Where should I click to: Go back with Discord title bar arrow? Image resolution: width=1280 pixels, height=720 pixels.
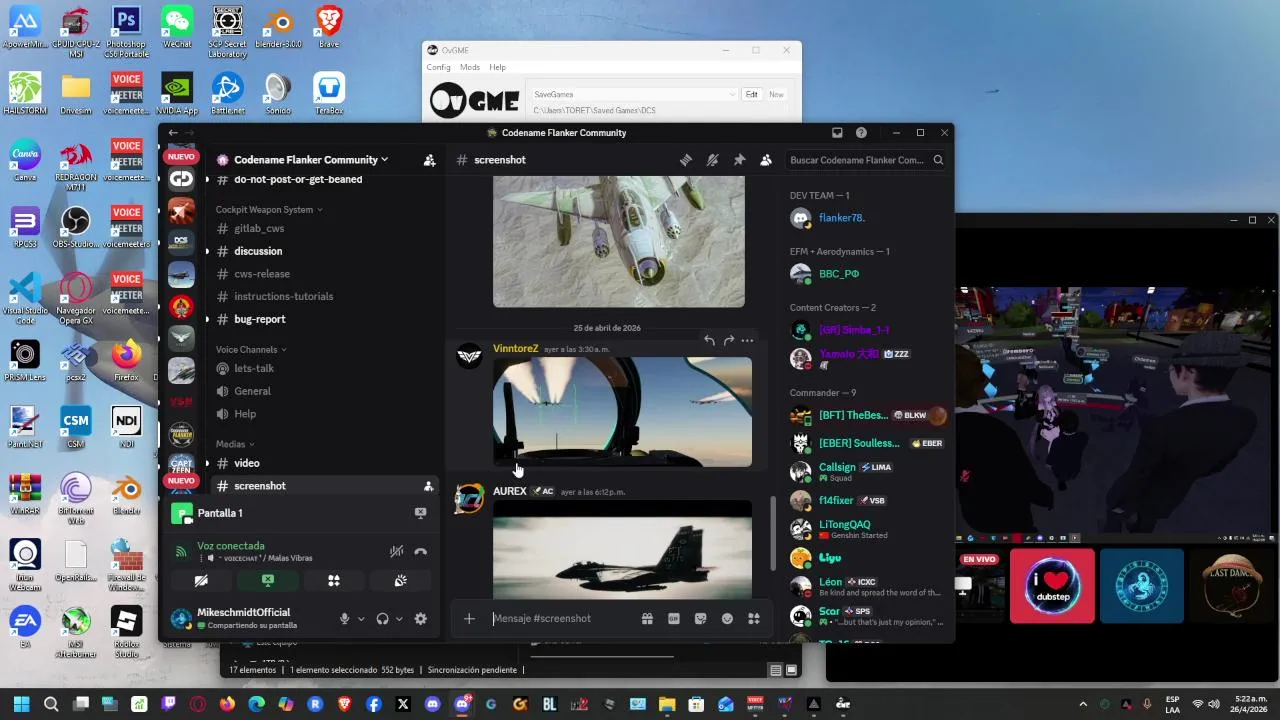pos(173,133)
